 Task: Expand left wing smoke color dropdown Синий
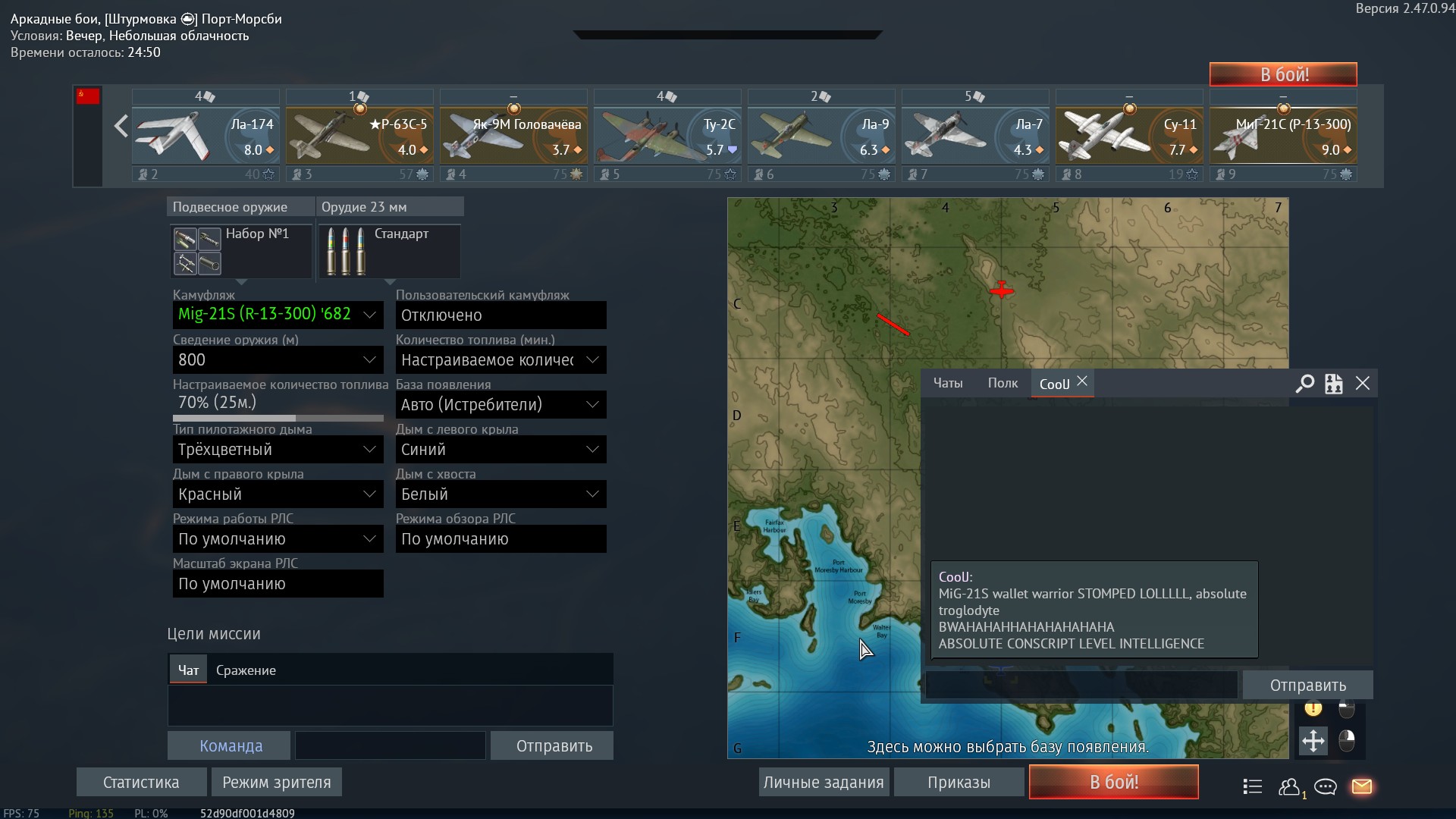coord(500,449)
